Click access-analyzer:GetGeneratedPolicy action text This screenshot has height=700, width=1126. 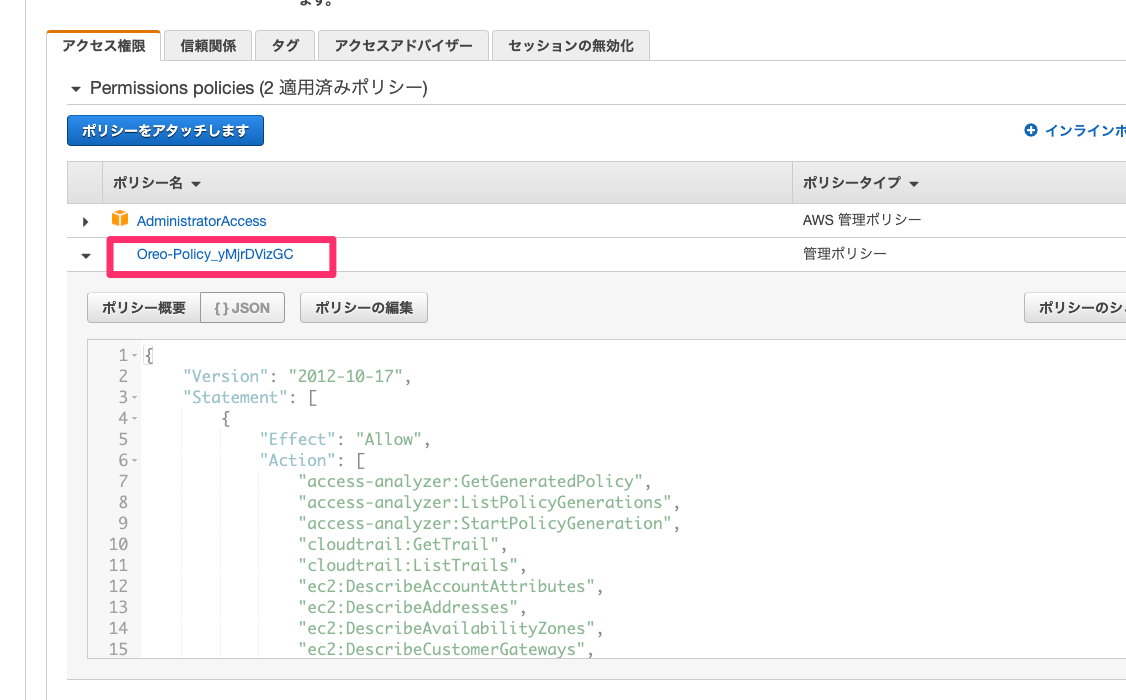pyautogui.click(x=470, y=481)
